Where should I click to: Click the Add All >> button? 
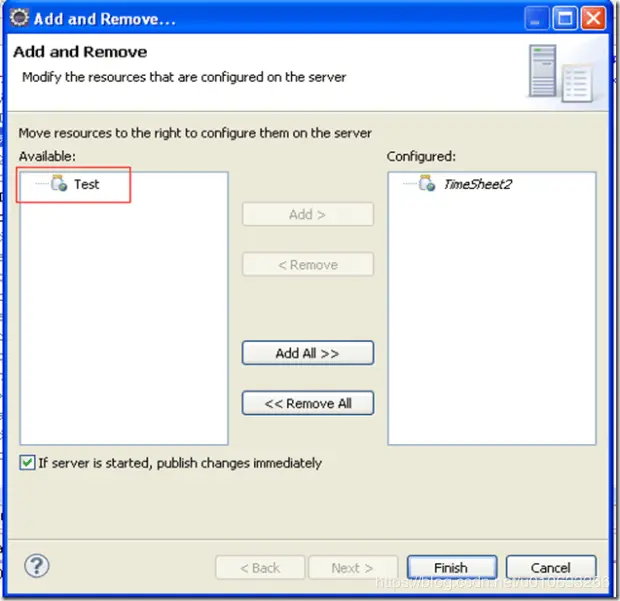click(x=308, y=353)
